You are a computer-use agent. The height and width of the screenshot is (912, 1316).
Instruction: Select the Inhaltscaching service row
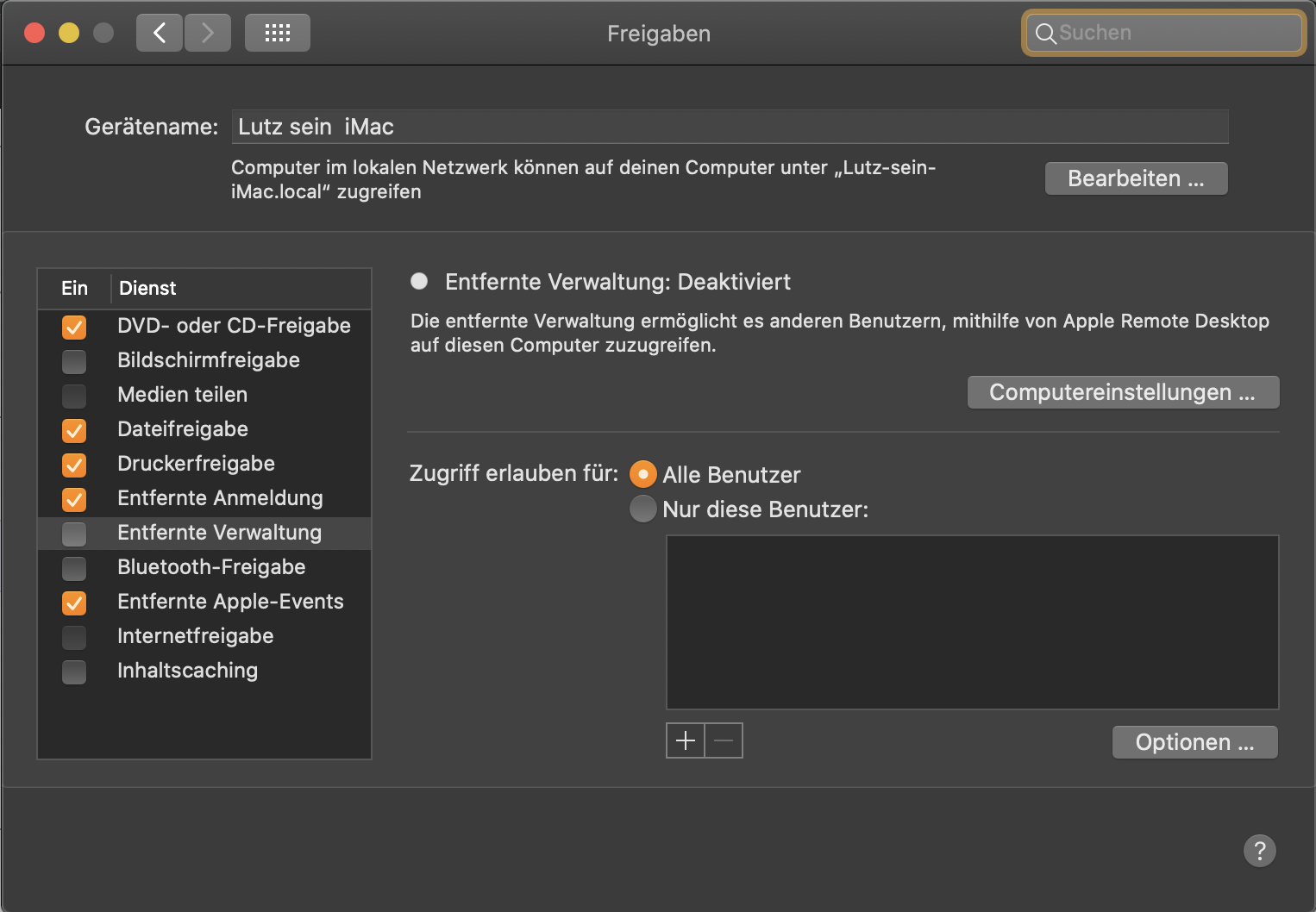point(204,671)
